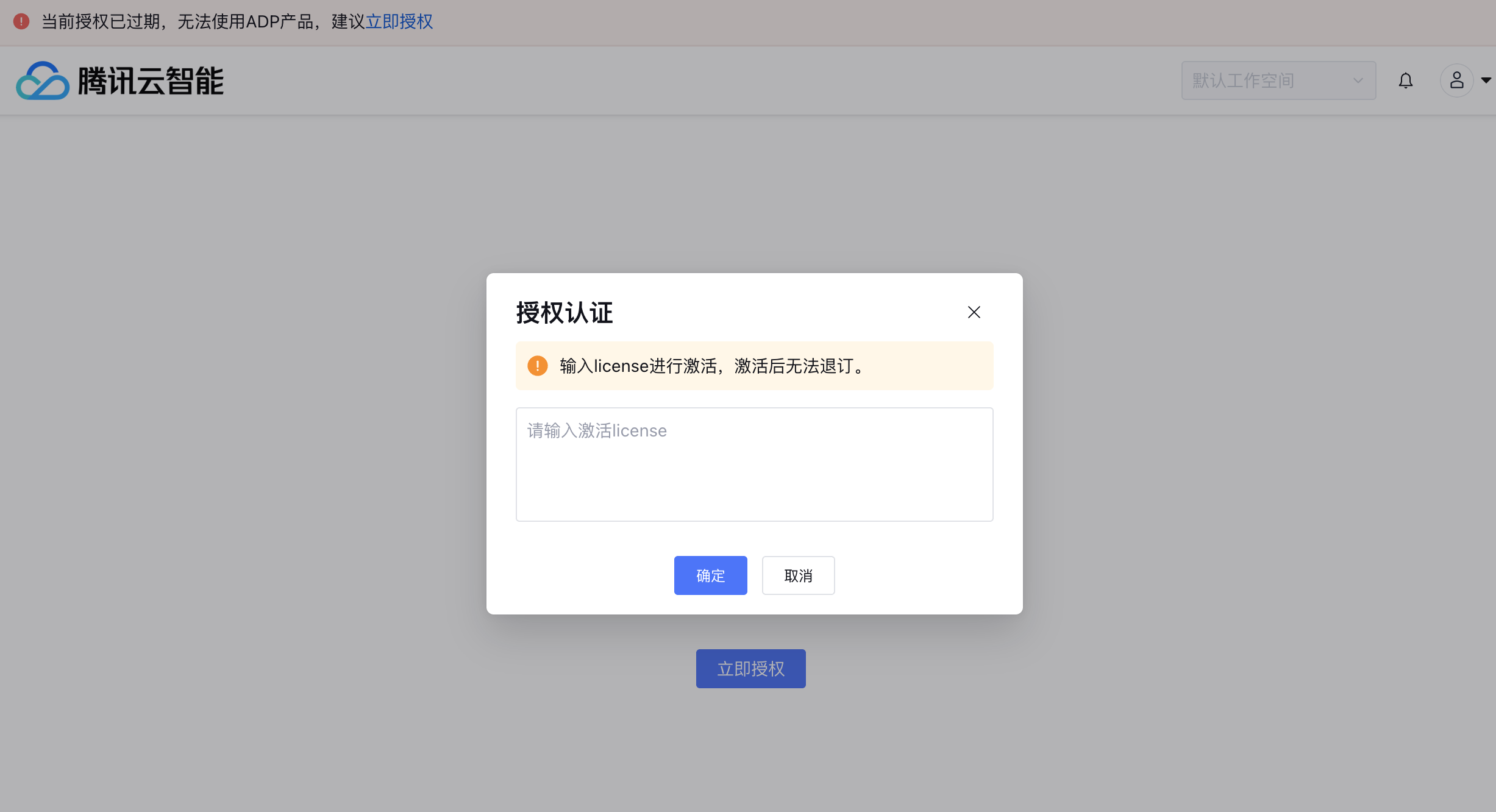The image size is (1496, 812).
Task: Click the orange warning icon in dialog
Action: coord(538,366)
